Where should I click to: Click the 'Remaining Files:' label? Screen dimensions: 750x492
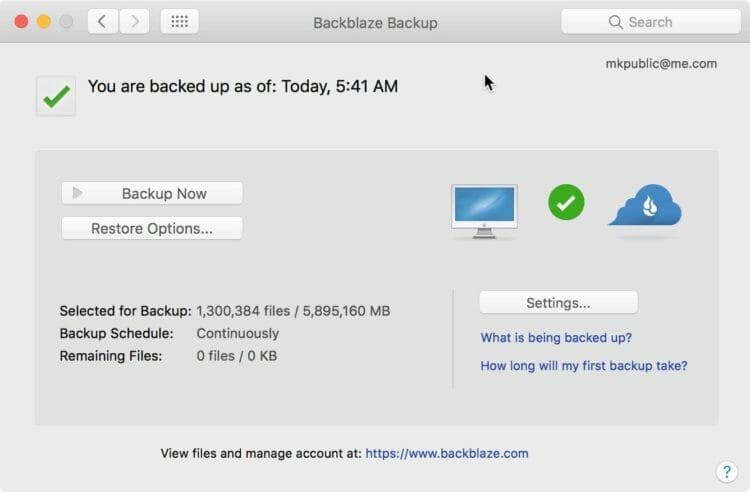click(111, 356)
